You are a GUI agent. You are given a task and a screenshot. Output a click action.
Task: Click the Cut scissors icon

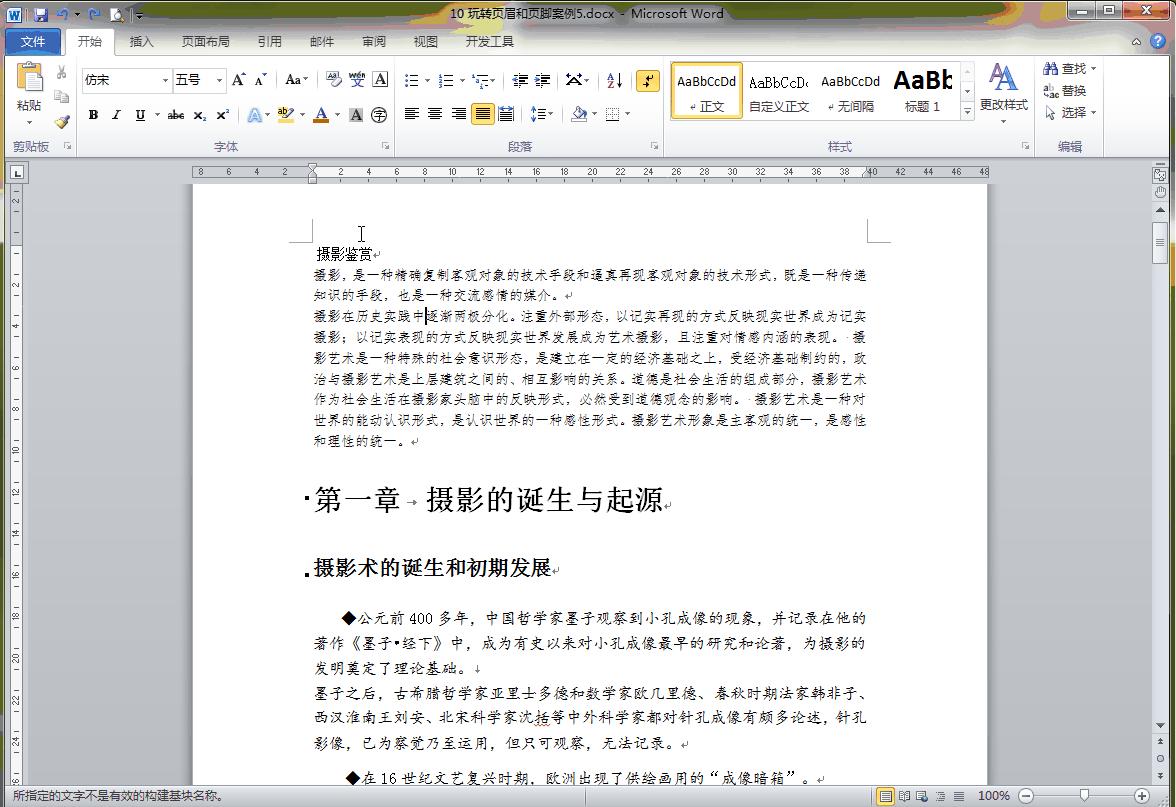(62, 72)
